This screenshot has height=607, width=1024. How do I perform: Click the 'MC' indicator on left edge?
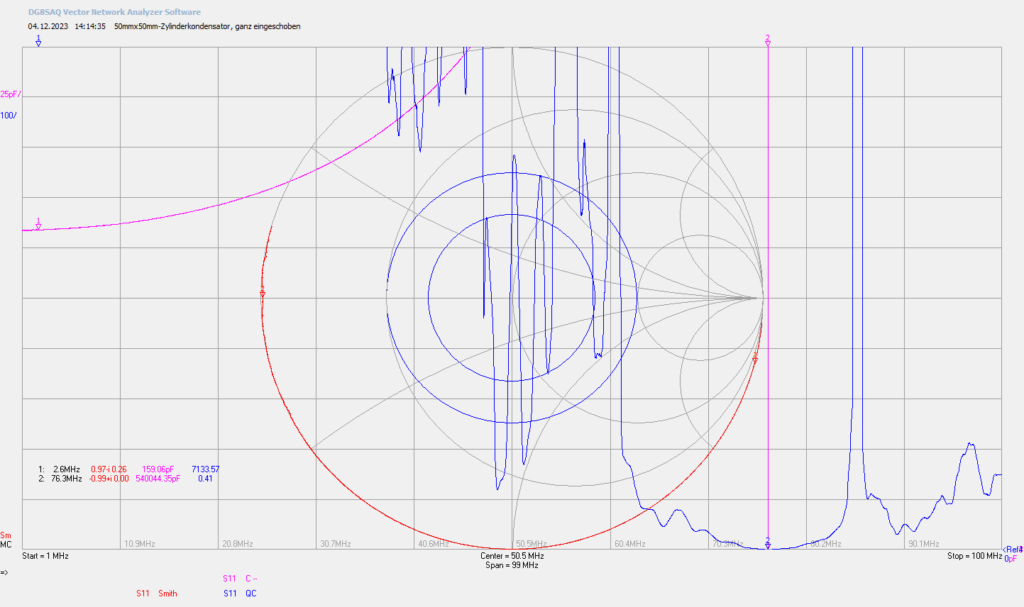point(6,544)
